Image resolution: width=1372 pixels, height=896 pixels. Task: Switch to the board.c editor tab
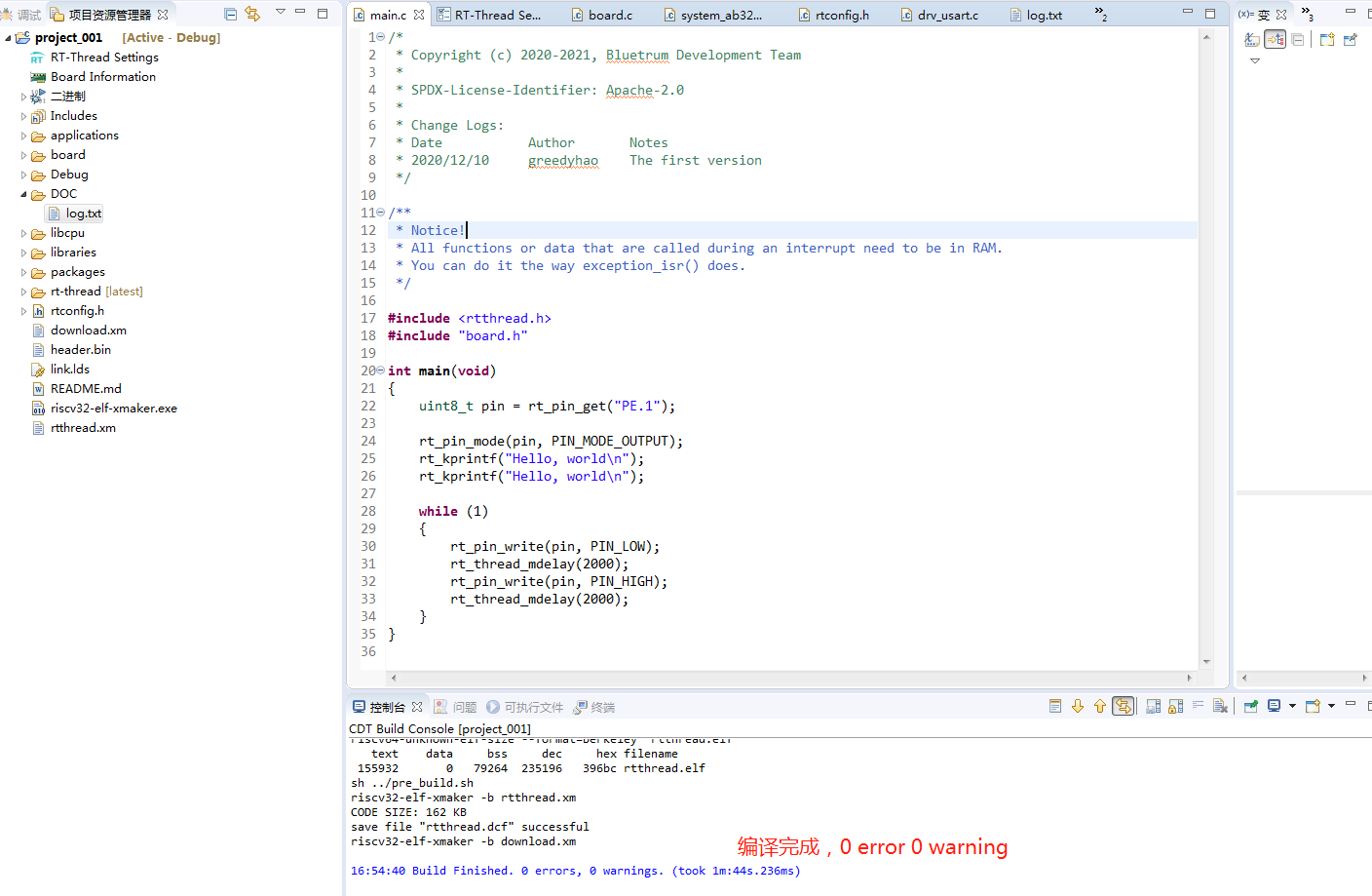coord(610,15)
